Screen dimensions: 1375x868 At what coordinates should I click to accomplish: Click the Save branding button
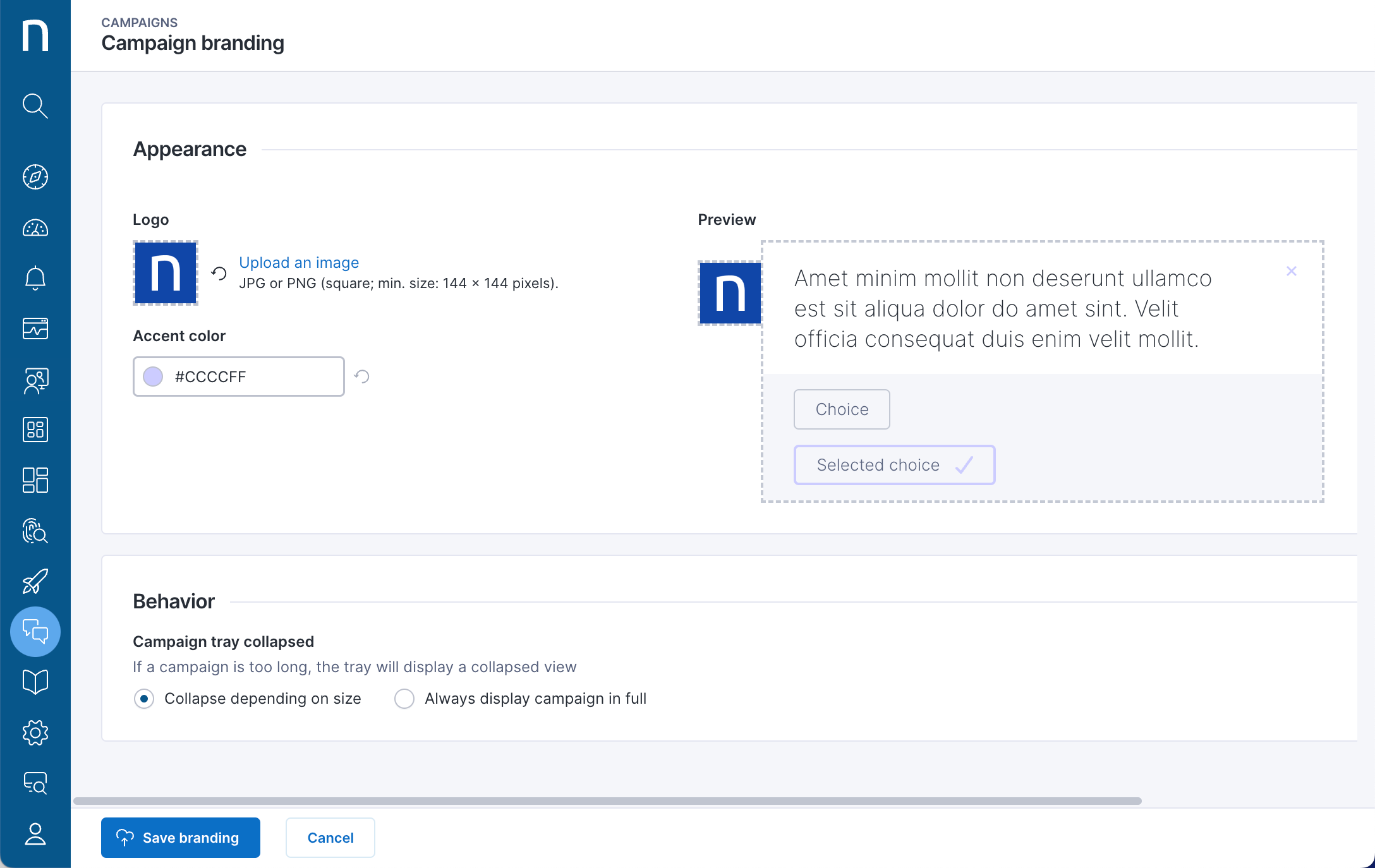click(x=181, y=838)
